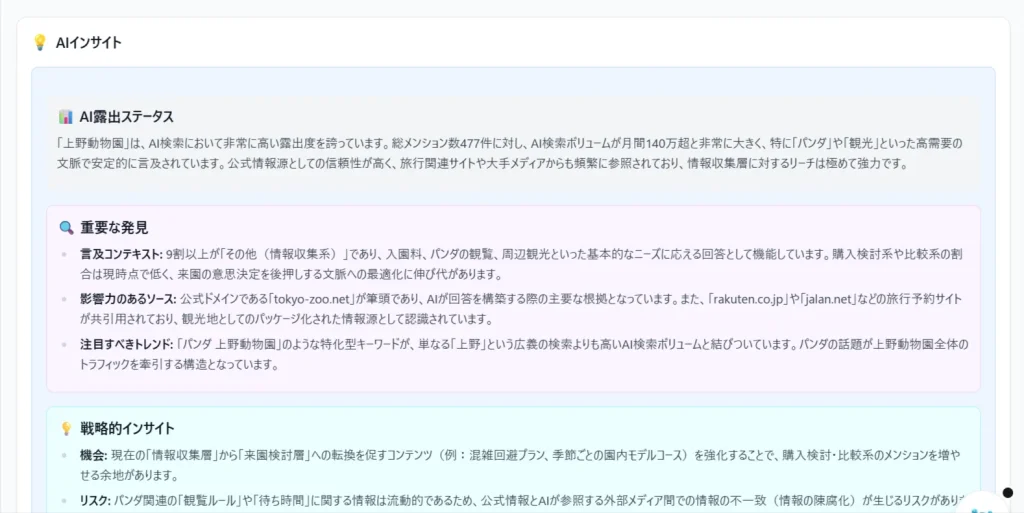Select the AI露出ステータス heading
Viewport: 1024px width, 513px height.
click(x=127, y=117)
